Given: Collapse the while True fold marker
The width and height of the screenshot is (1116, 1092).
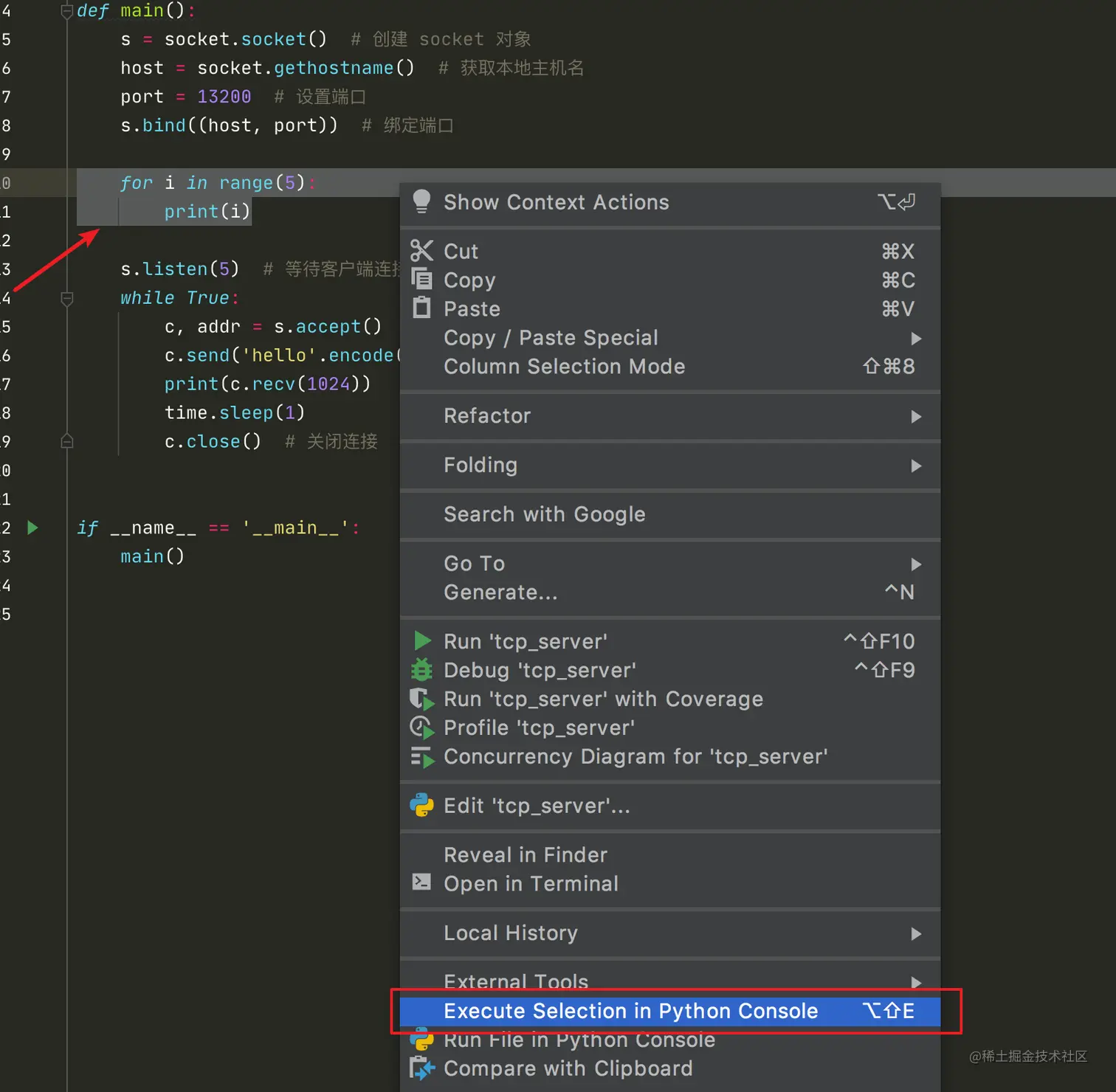Looking at the screenshot, I should pos(66,298).
